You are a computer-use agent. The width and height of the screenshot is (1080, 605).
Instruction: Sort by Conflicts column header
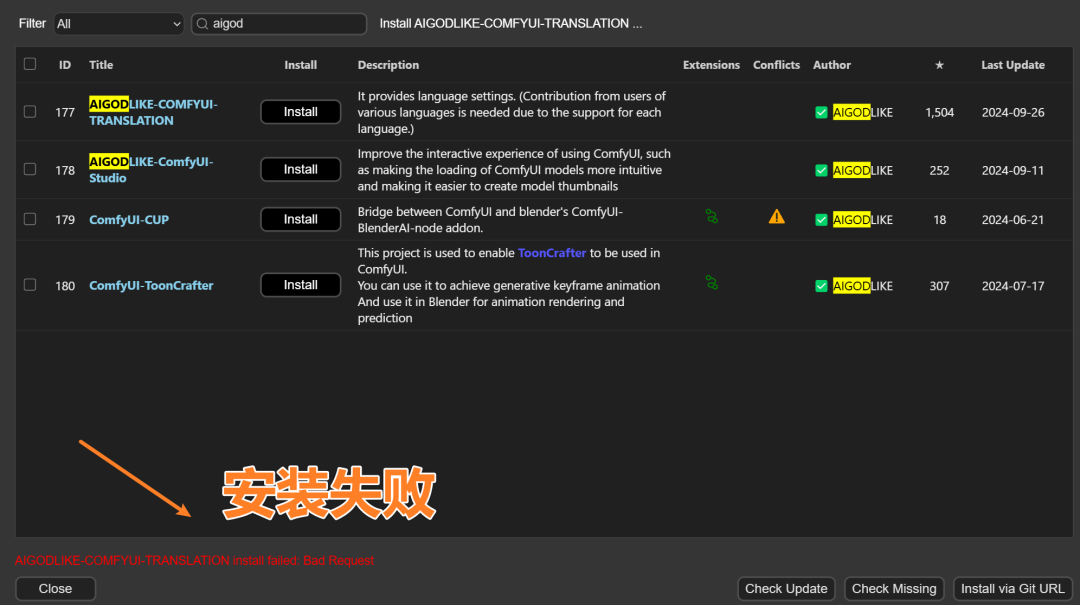[x=776, y=65]
